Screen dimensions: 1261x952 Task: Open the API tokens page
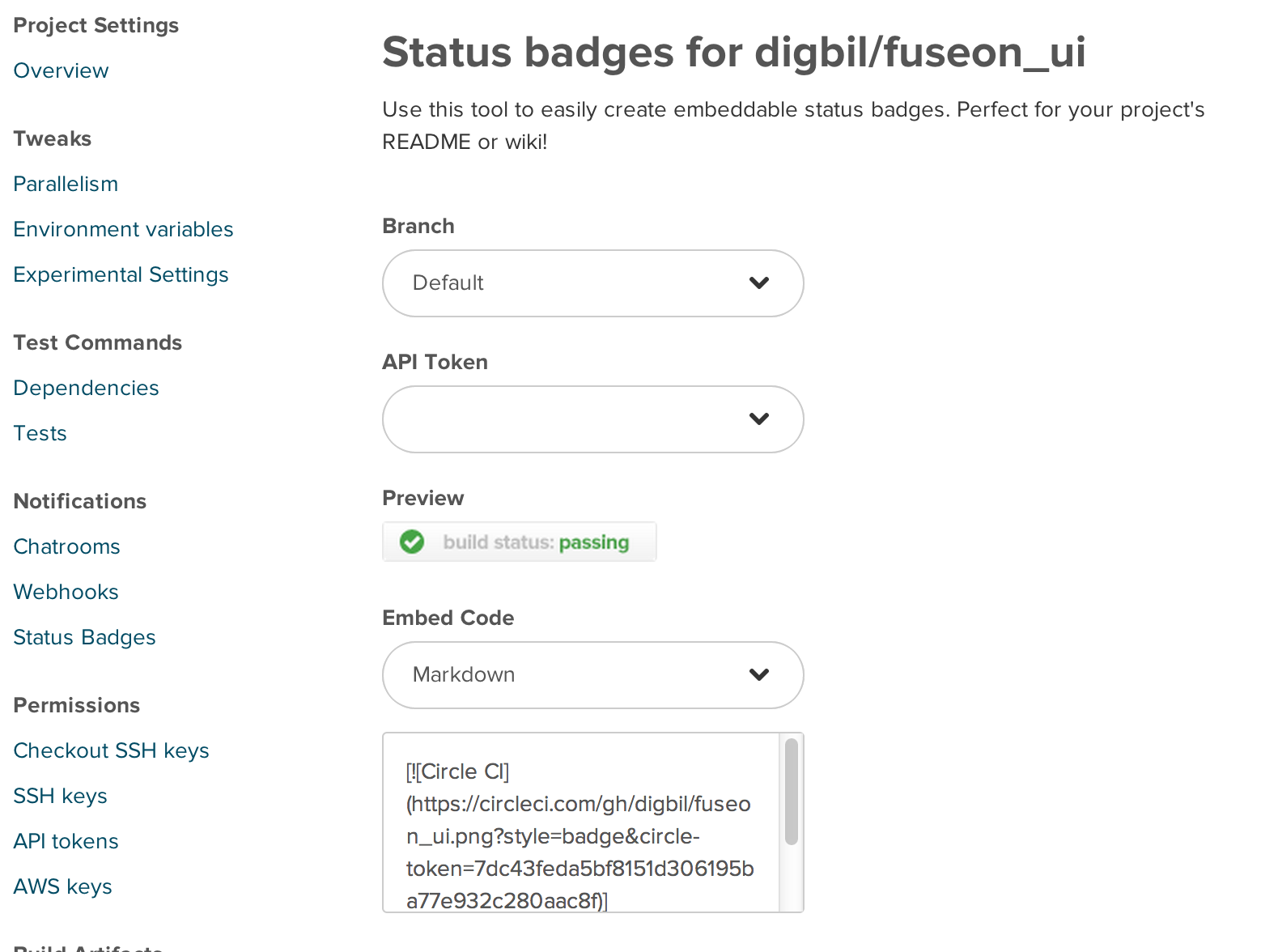tap(65, 841)
